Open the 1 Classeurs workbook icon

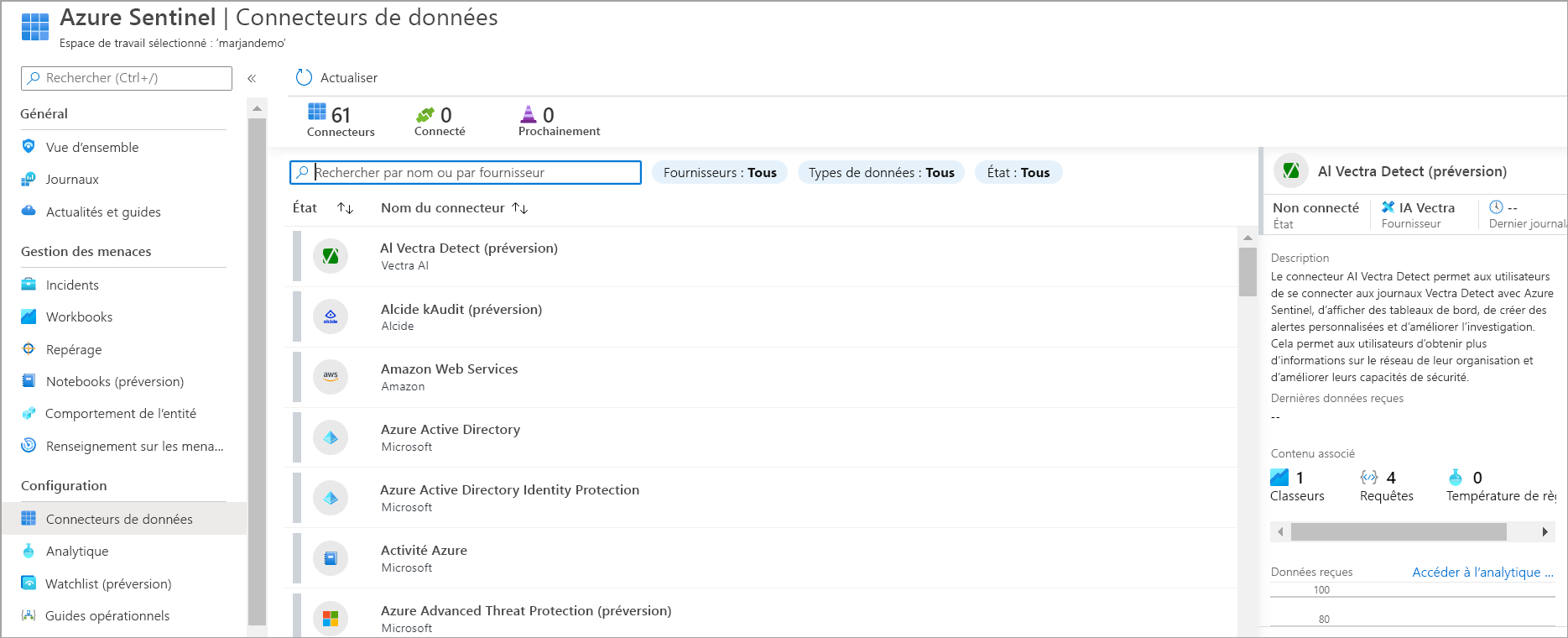1279,478
